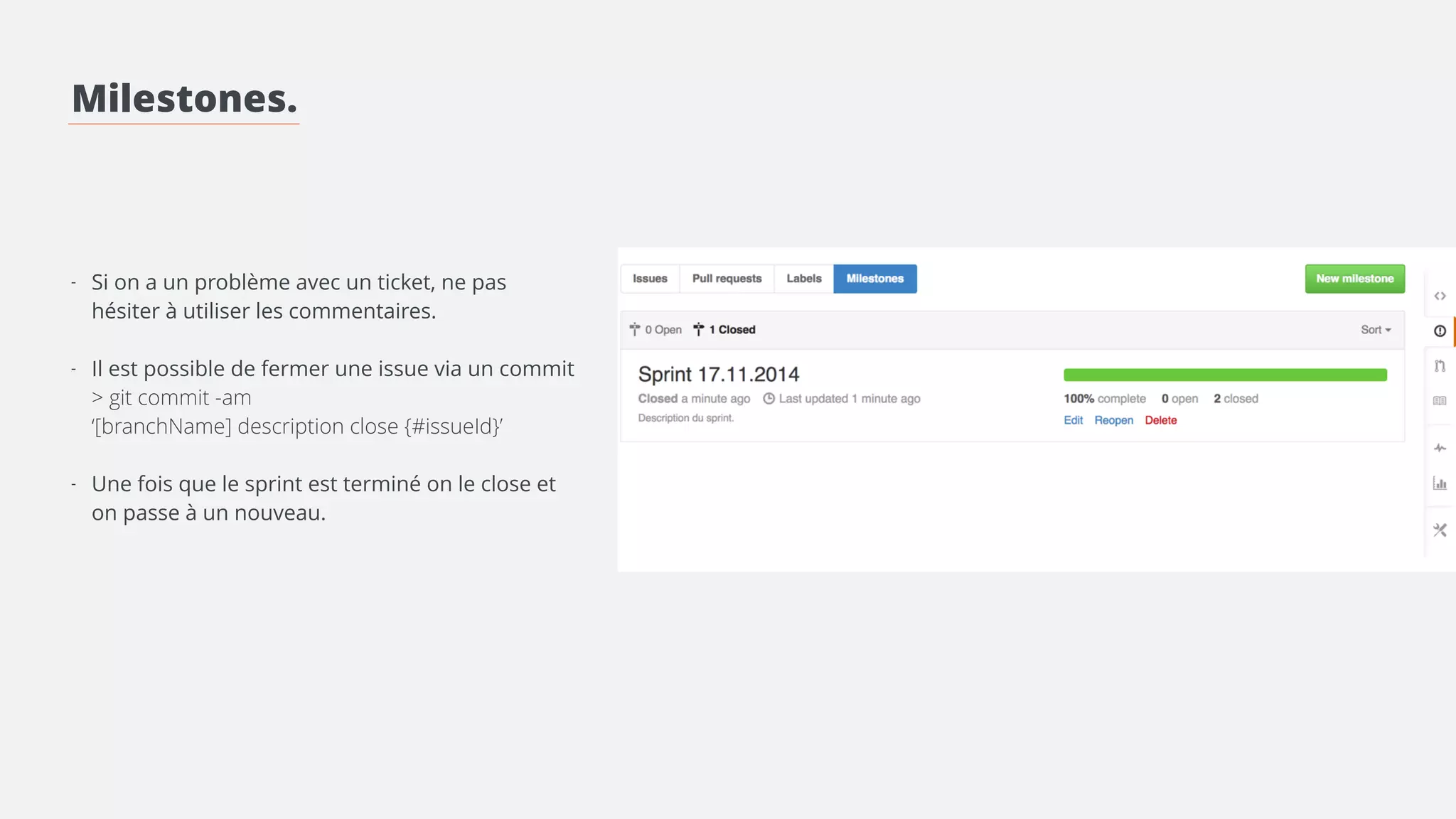Screen dimensions: 1456x819
Task: Click 'Last updated 1 minute ago' text
Action: (x=850, y=399)
